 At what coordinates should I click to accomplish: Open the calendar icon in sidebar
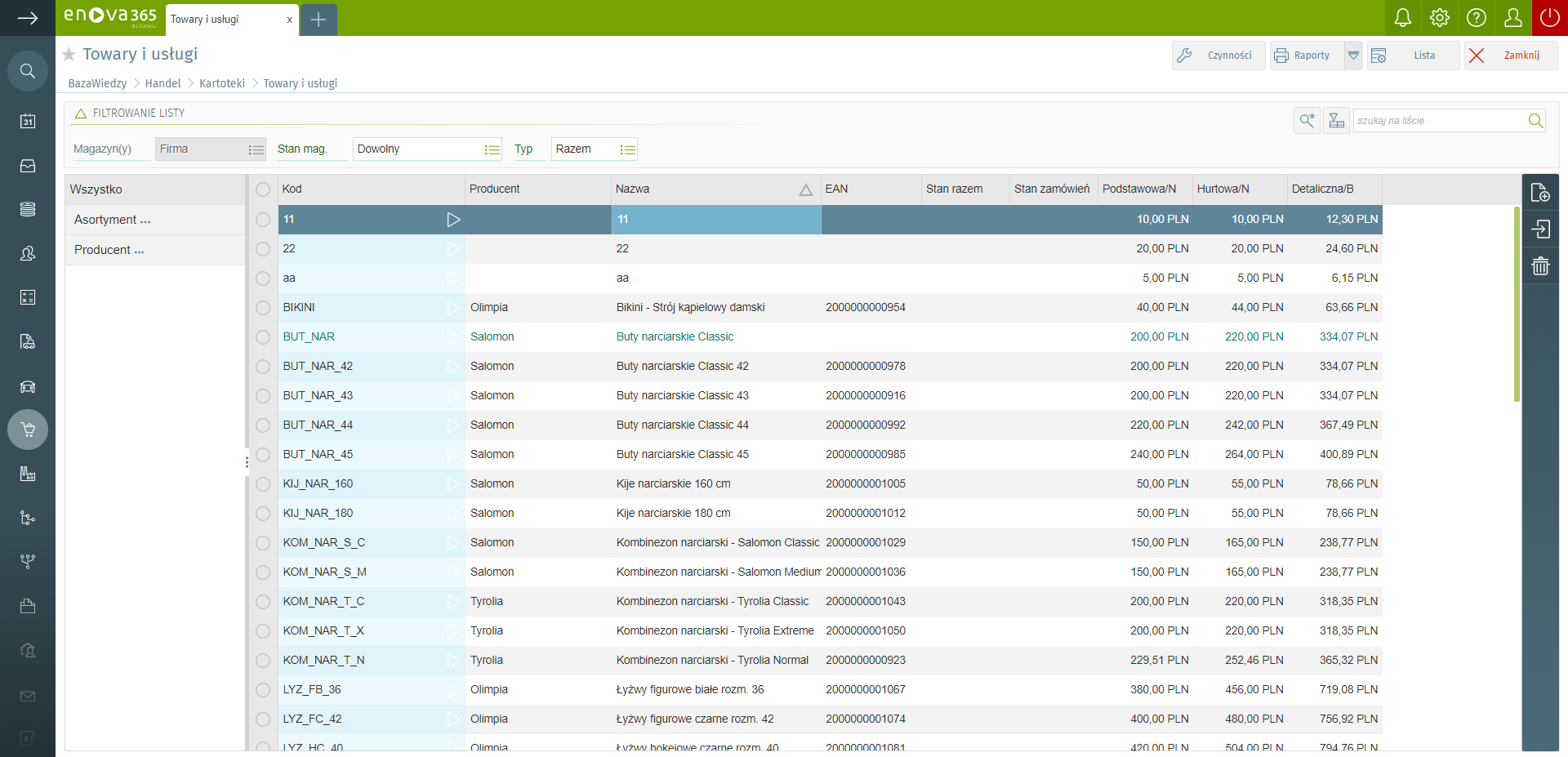click(28, 122)
